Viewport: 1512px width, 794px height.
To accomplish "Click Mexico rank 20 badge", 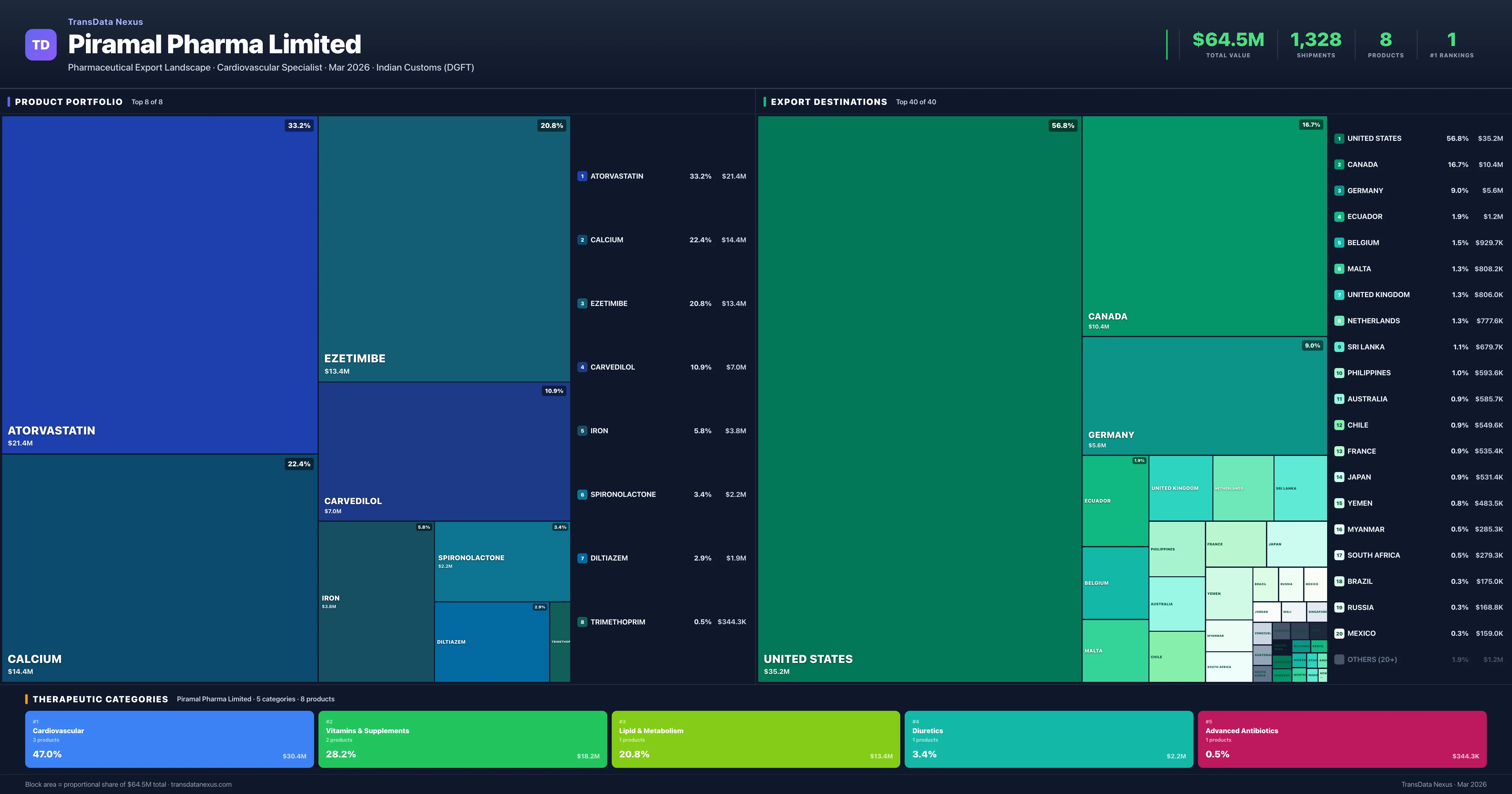I will click(1339, 634).
